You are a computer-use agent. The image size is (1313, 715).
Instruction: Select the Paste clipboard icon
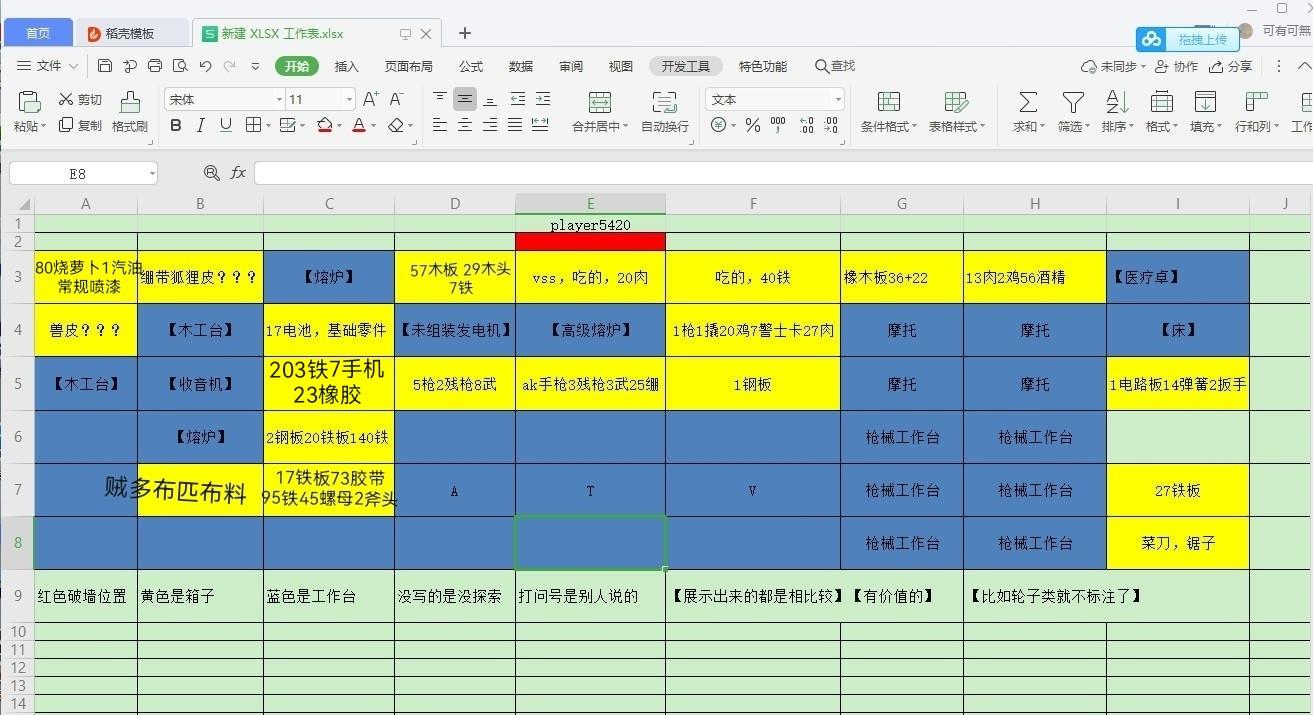[x=29, y=101]
